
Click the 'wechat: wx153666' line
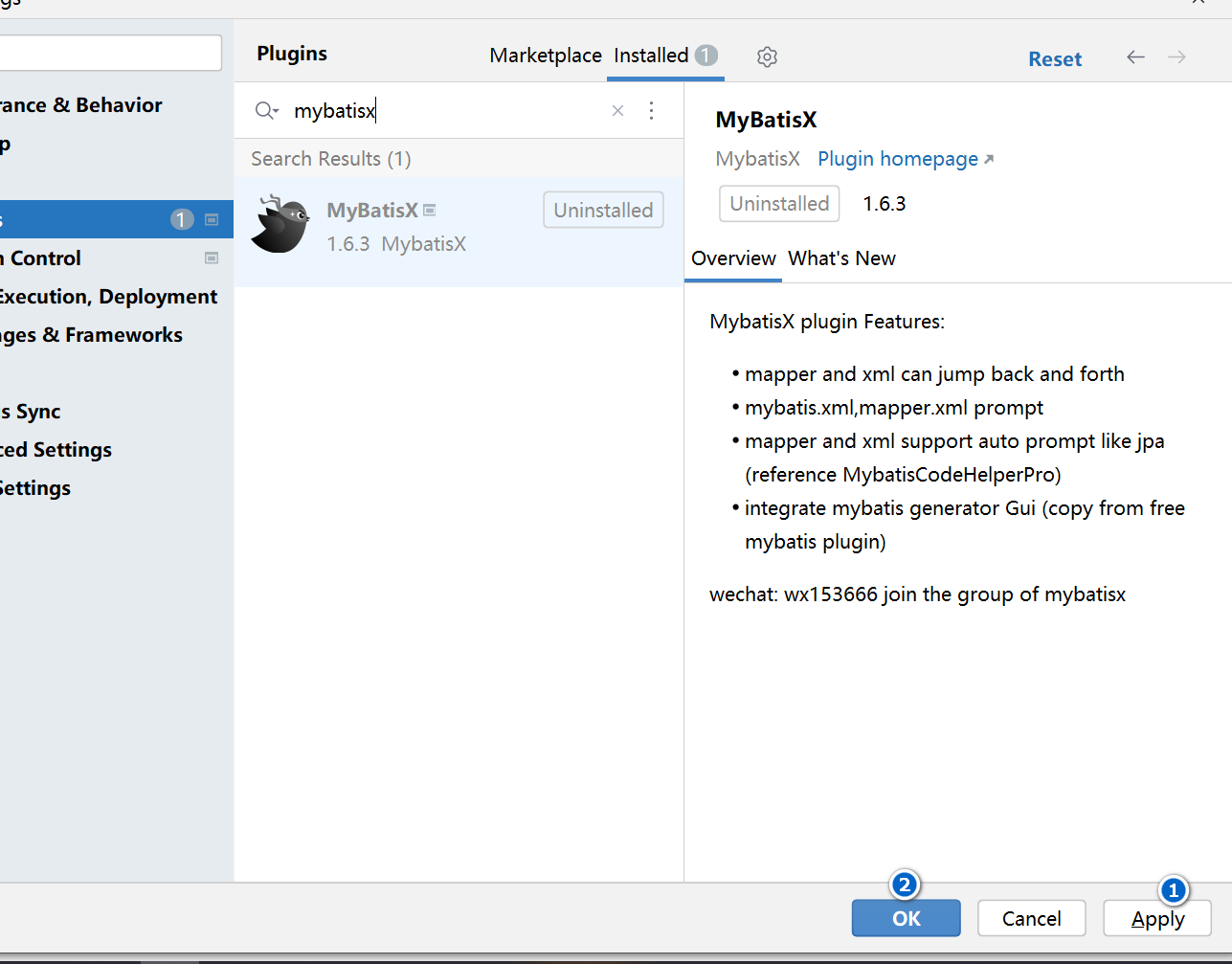tap(917, 594)
